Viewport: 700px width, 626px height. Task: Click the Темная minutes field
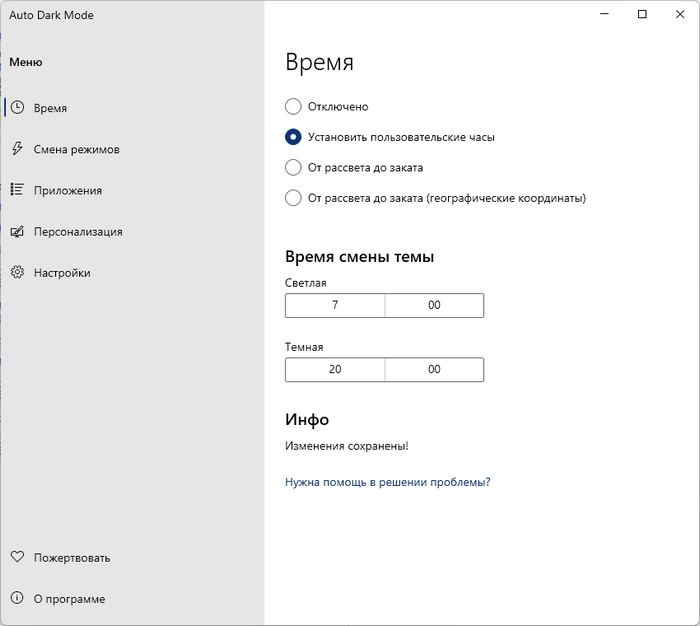[x=434, y=369]
